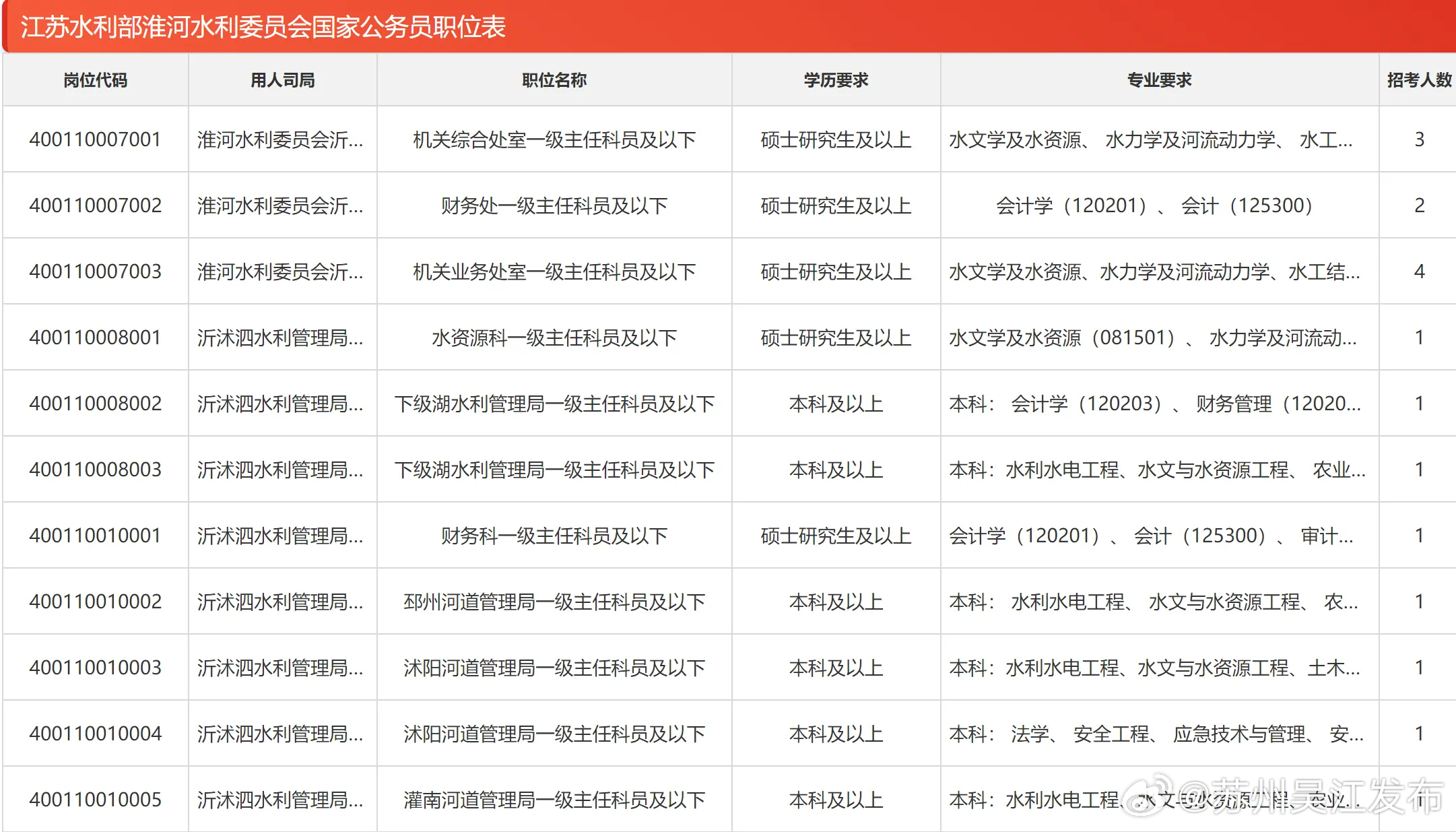Click the 用人司局 column header
Screen dimensions: 1456x832
(x=283, y=80)
